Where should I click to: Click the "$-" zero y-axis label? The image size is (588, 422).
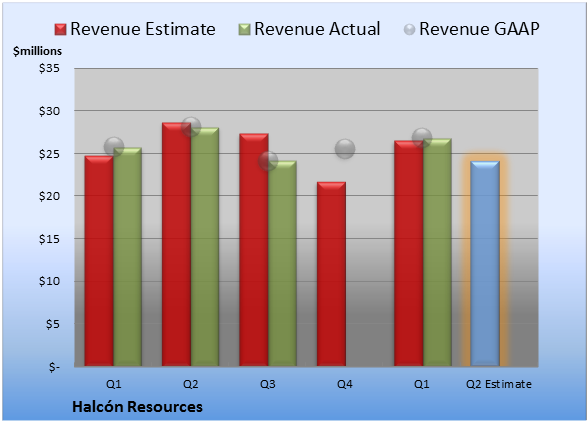tap(54, 366)
